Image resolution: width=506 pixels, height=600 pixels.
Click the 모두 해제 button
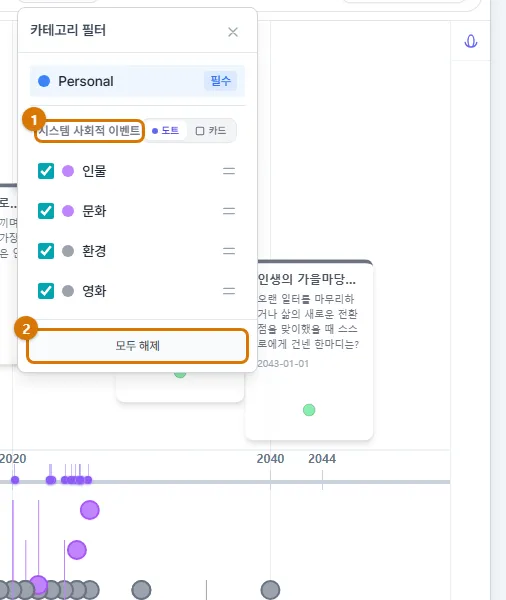(137, 346)
